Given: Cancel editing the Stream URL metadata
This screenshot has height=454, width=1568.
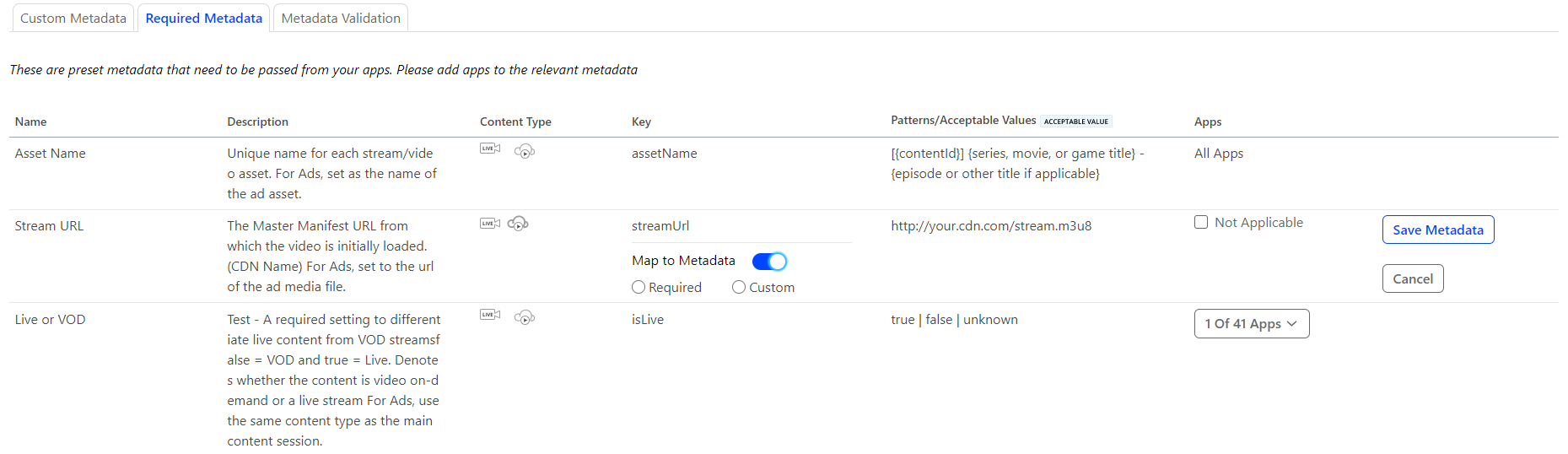Looking at the screenshot, I should click(1412, 279).
